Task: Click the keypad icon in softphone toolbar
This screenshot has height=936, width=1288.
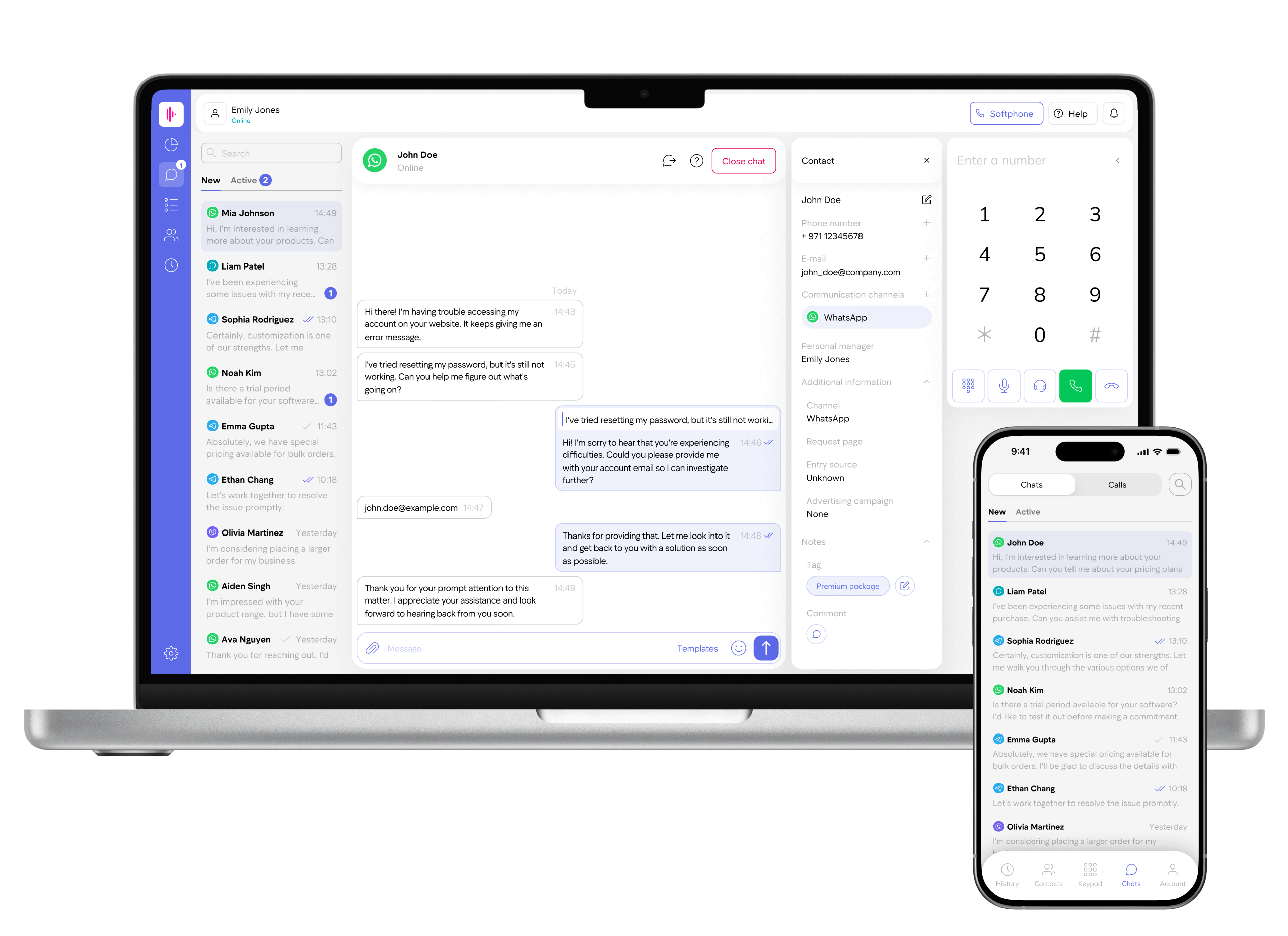Action: tap(969, 386)
